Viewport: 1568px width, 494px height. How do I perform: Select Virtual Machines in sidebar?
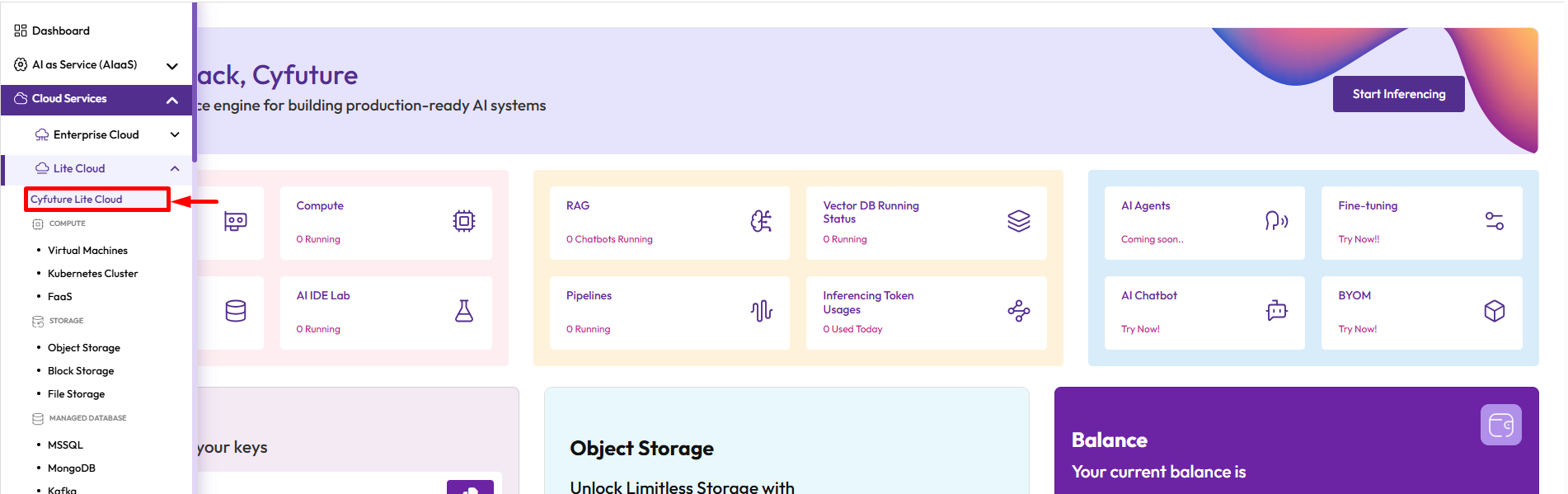pyautogui.click(x=87, y=251)
